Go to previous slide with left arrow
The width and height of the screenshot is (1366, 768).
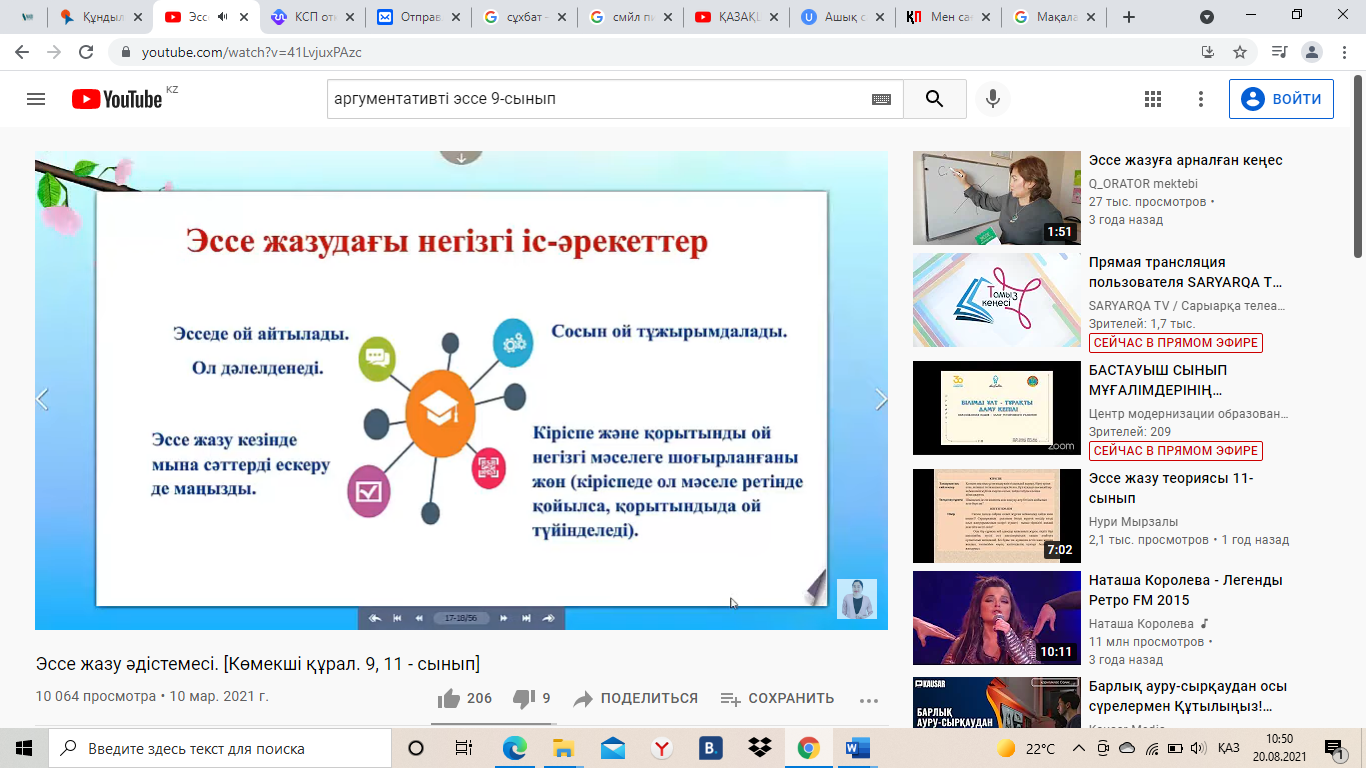[x=42, y=399]
